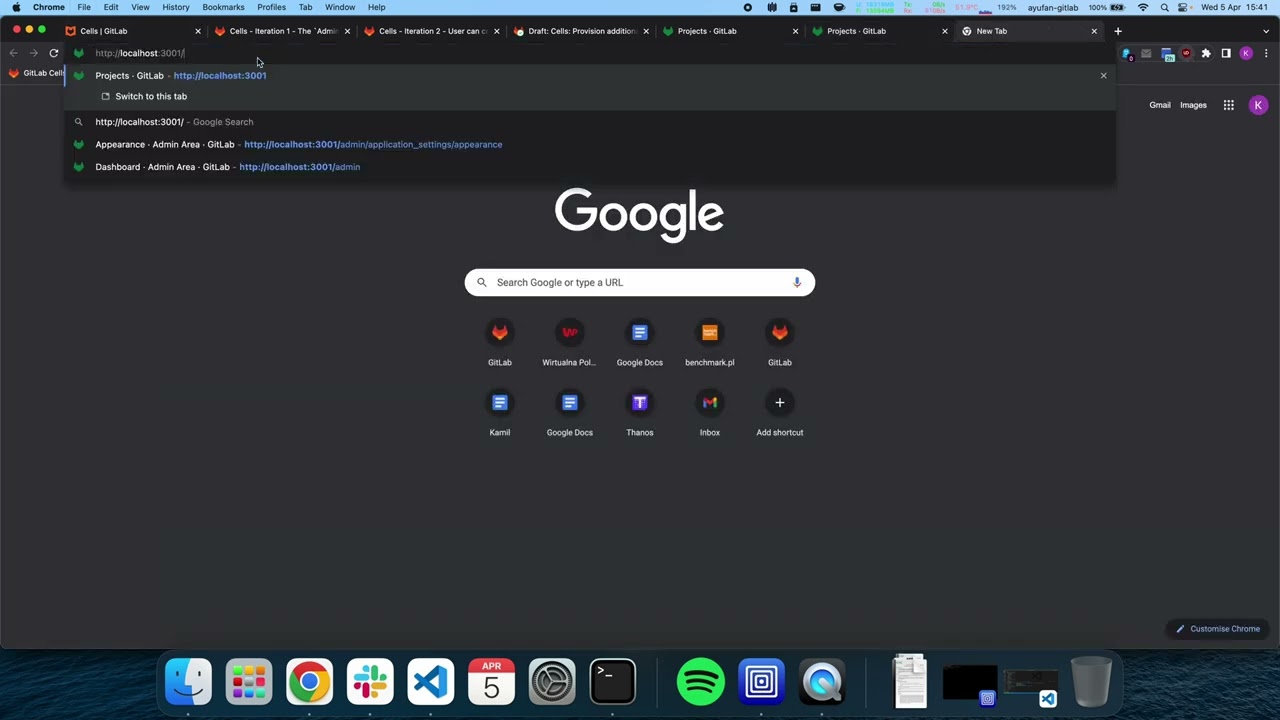Open Spotify from the Dock
This screenshot has height=720, width=1280.
point(700,681)
